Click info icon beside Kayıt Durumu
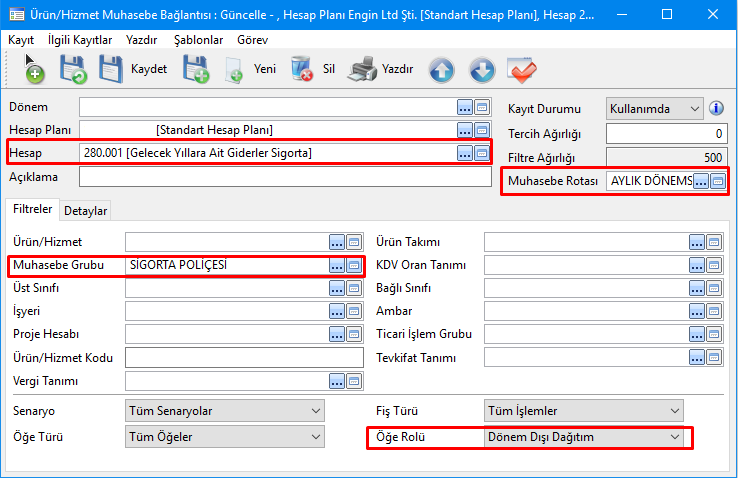738x478 pixels. pos(716,108)
